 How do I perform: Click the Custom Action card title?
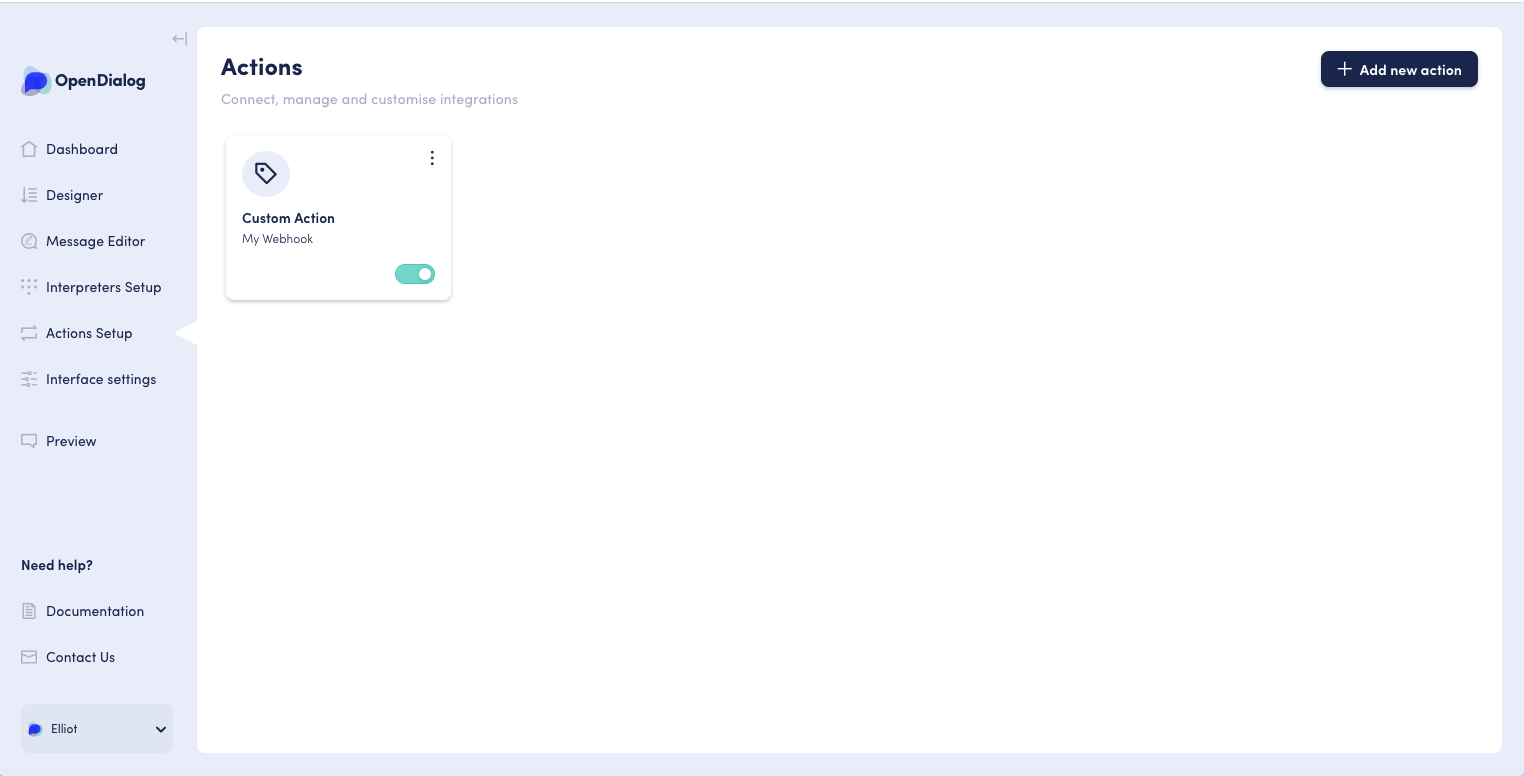(288, 218)
